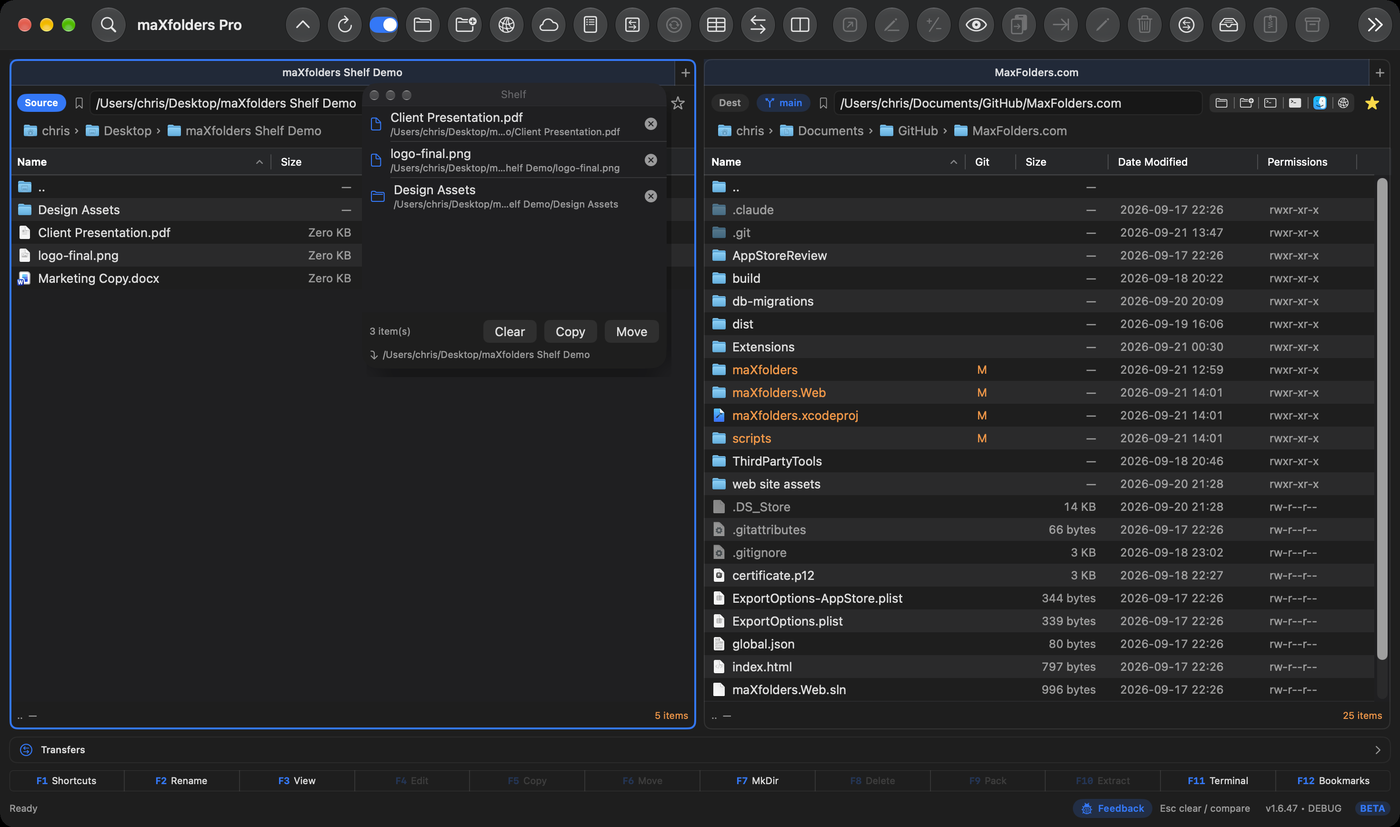Remove Design Assets from the Shelf

tap(651, 196)
